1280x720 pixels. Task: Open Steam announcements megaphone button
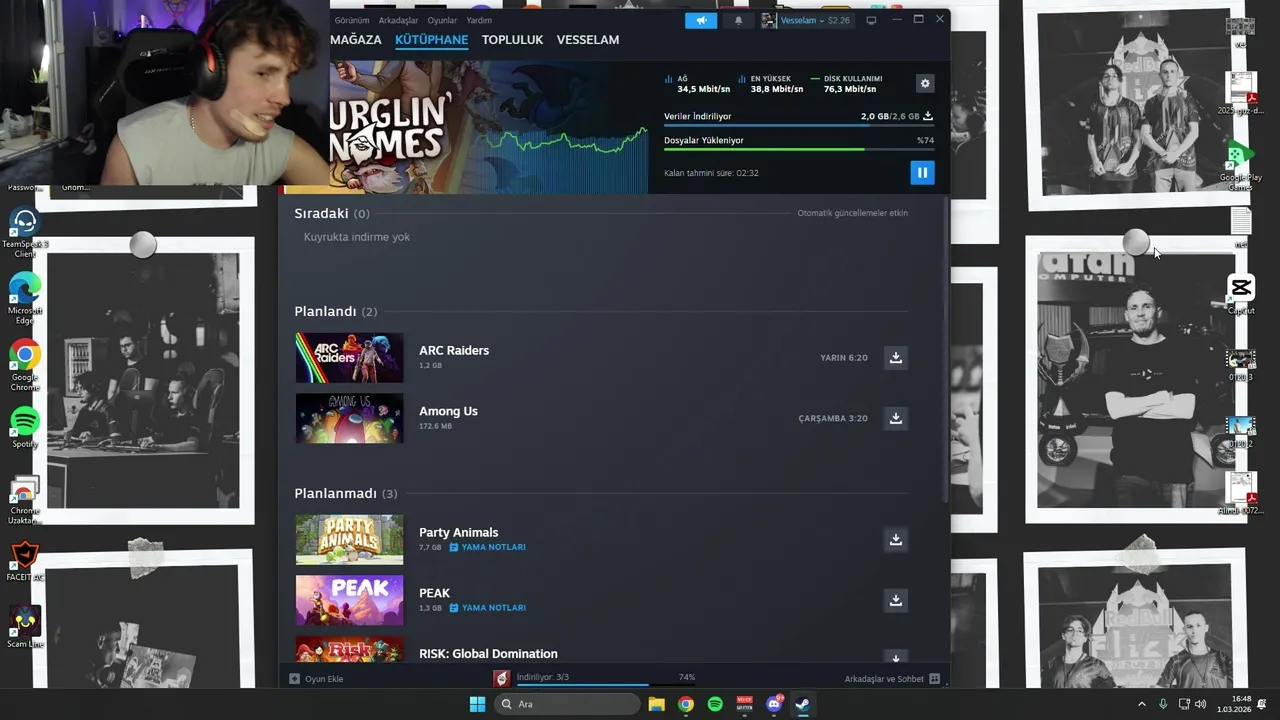point(701,20)
